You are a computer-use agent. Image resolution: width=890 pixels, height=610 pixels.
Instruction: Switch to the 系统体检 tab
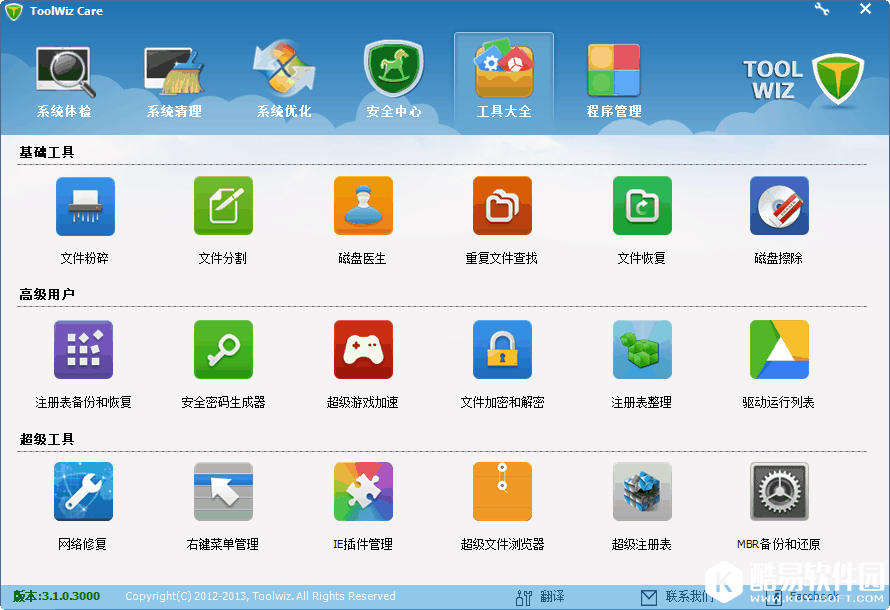64,80
